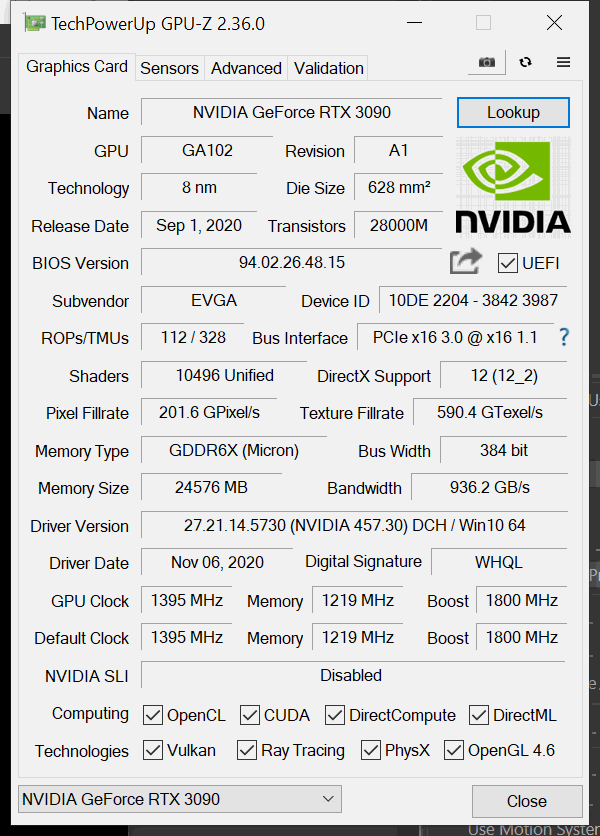Toggle the PhysX checkbox

(x=371, y=750)
